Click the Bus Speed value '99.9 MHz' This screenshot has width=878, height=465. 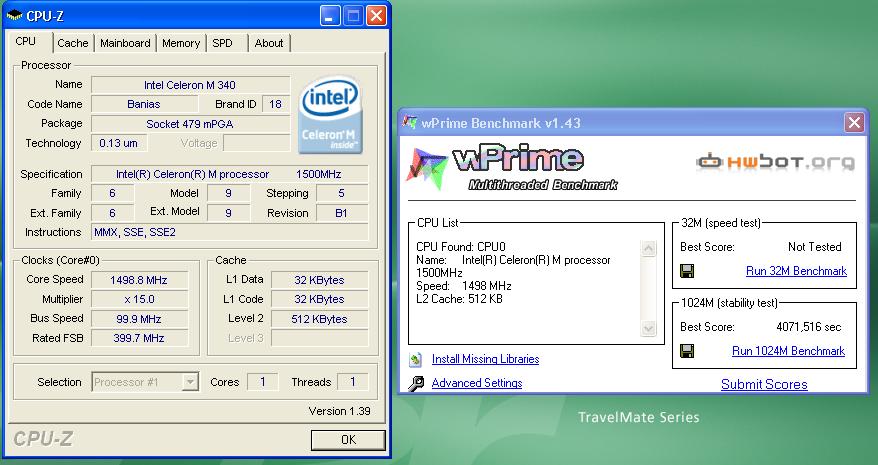(139, 319)
